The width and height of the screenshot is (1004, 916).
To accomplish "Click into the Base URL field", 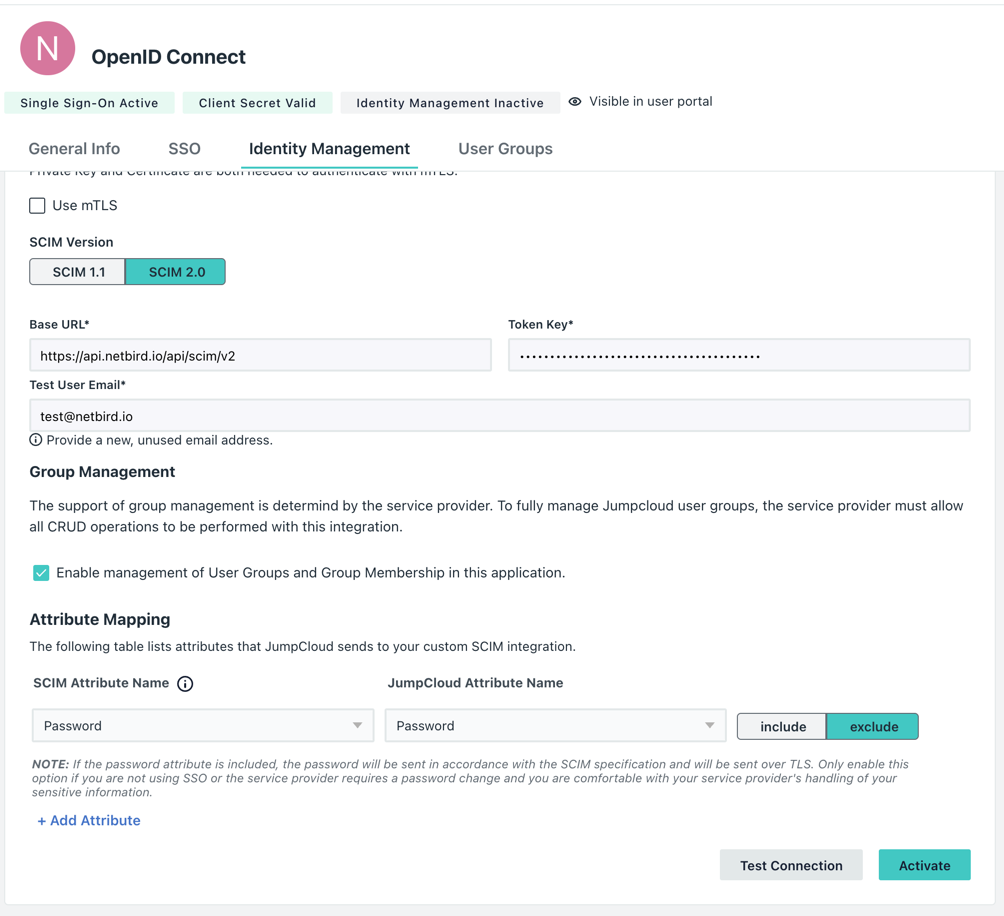I will pyautogui.click(x=260, y=356).
